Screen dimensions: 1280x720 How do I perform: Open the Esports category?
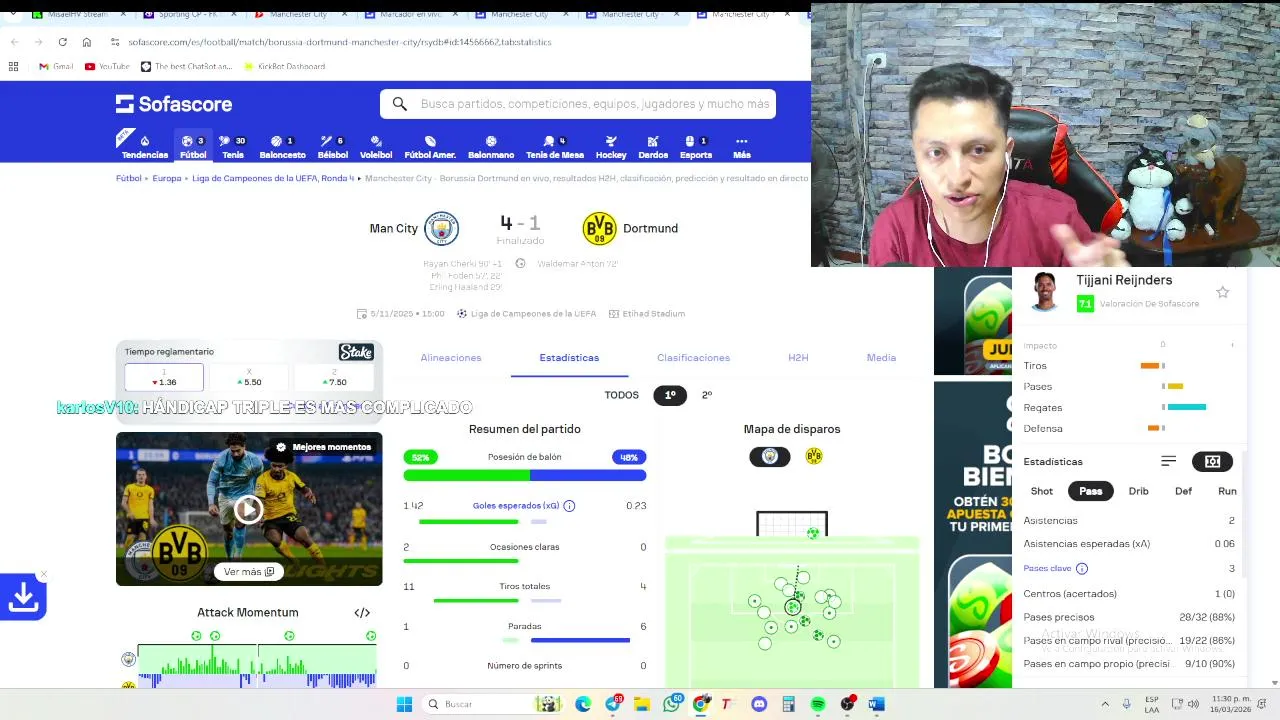[696, 147]
